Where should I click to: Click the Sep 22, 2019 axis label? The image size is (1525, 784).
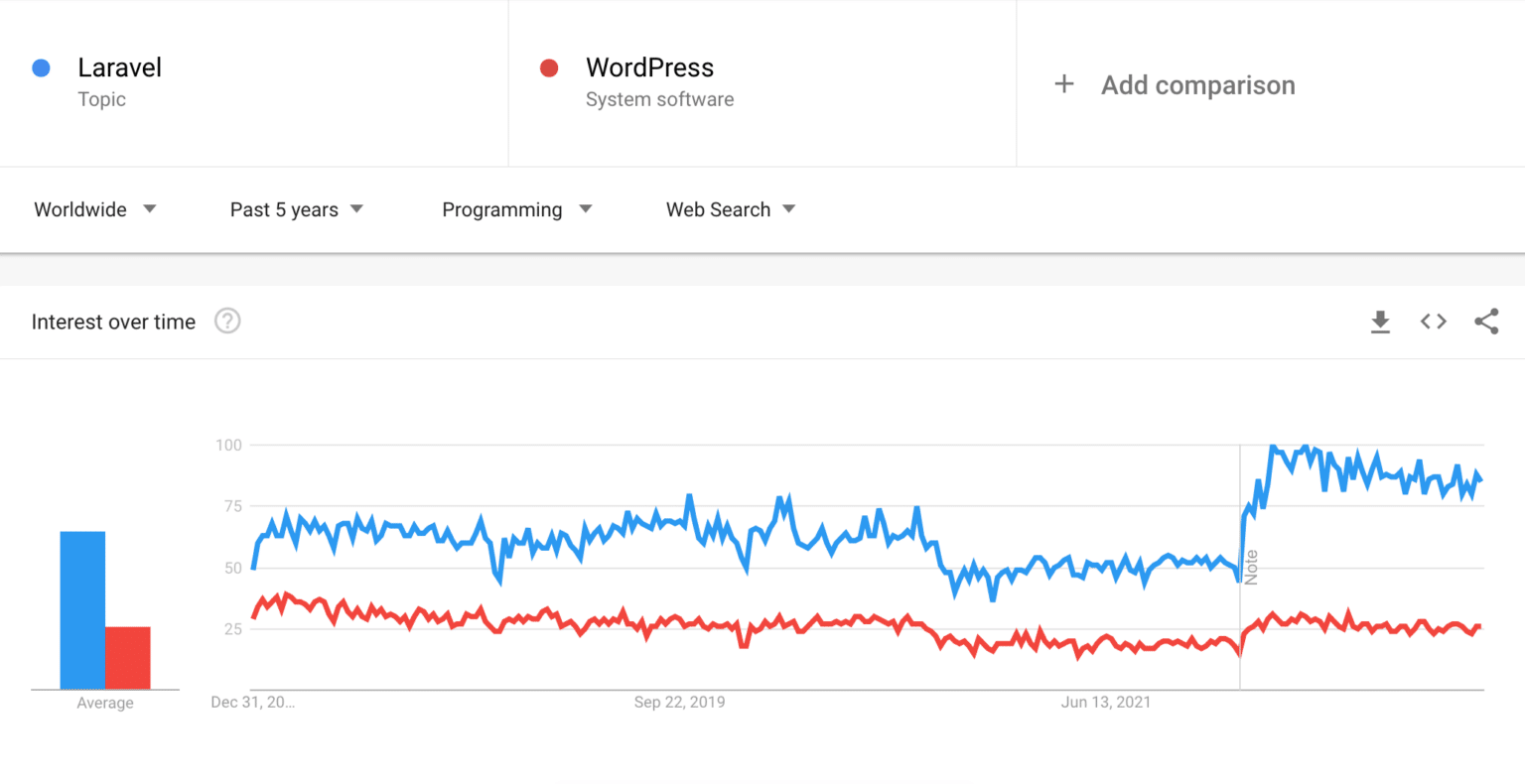coord(680,702)
